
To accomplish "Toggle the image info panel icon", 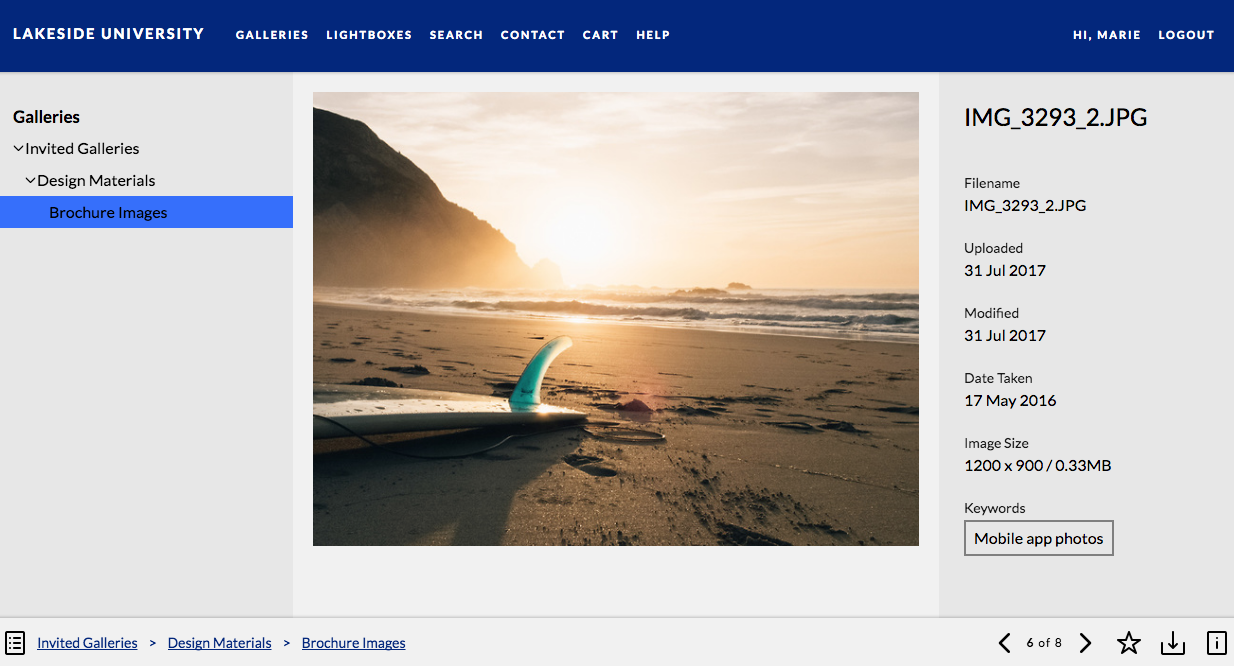I will [1217, 643].
